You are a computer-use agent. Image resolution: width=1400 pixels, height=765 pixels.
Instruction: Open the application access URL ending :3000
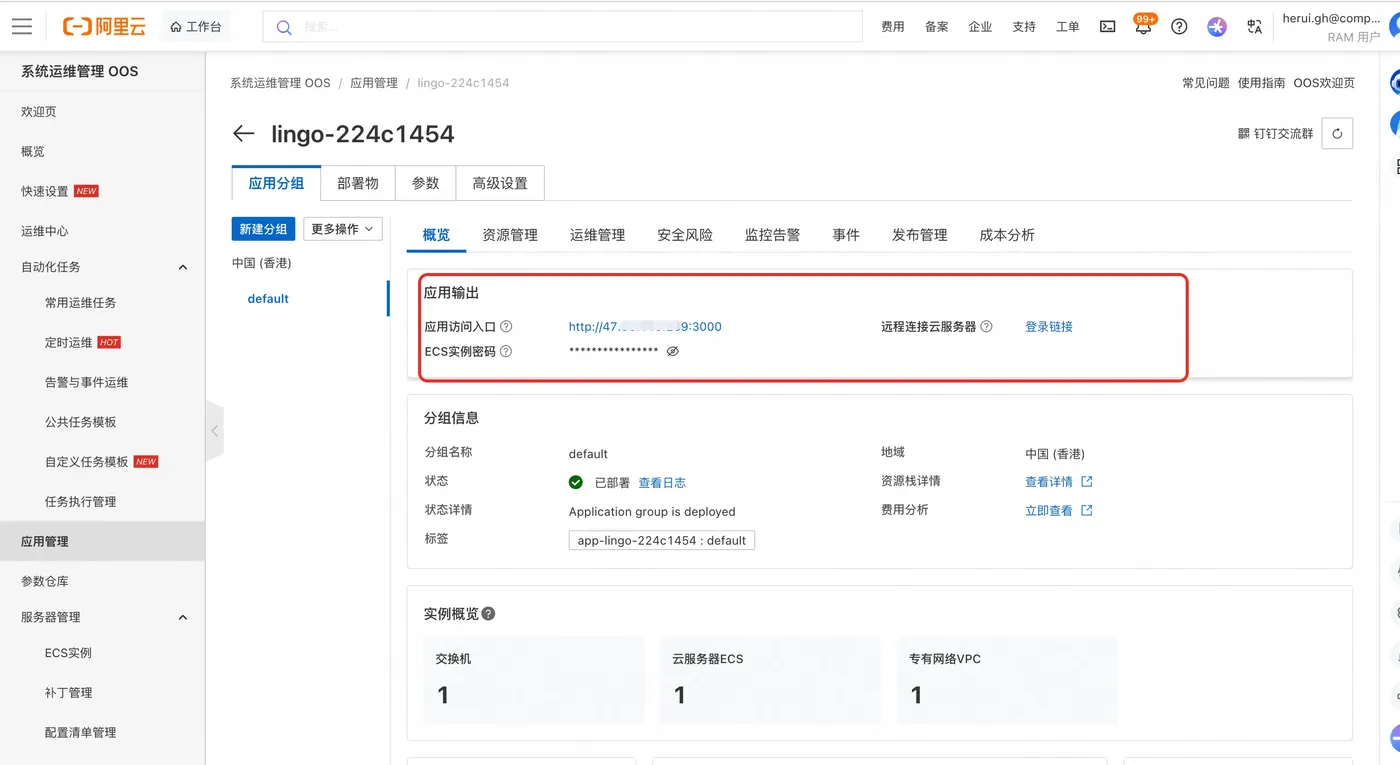[x=645, y=327]
